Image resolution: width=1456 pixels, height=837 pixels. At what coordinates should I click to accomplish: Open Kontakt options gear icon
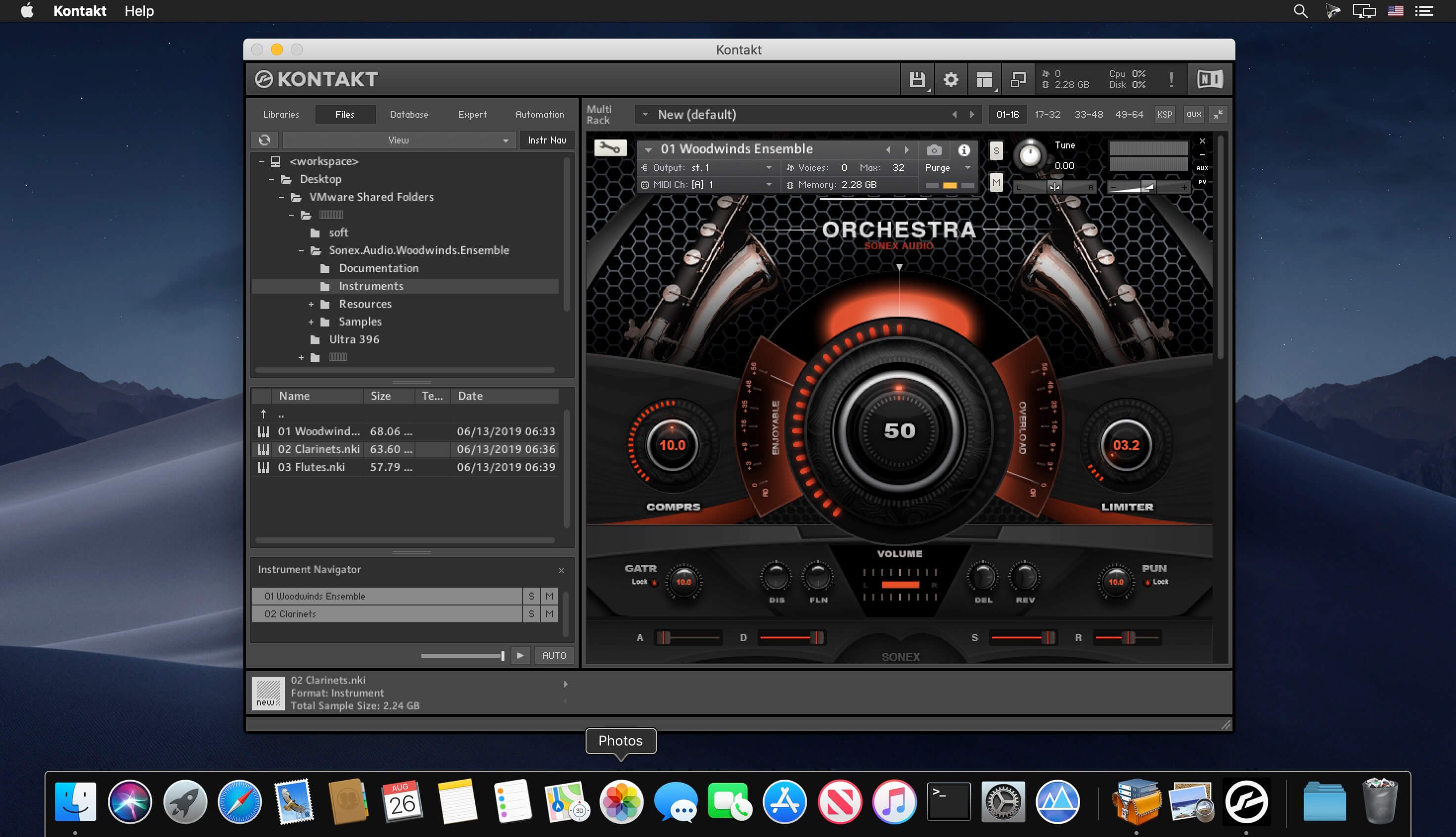(x=951, y=79)
